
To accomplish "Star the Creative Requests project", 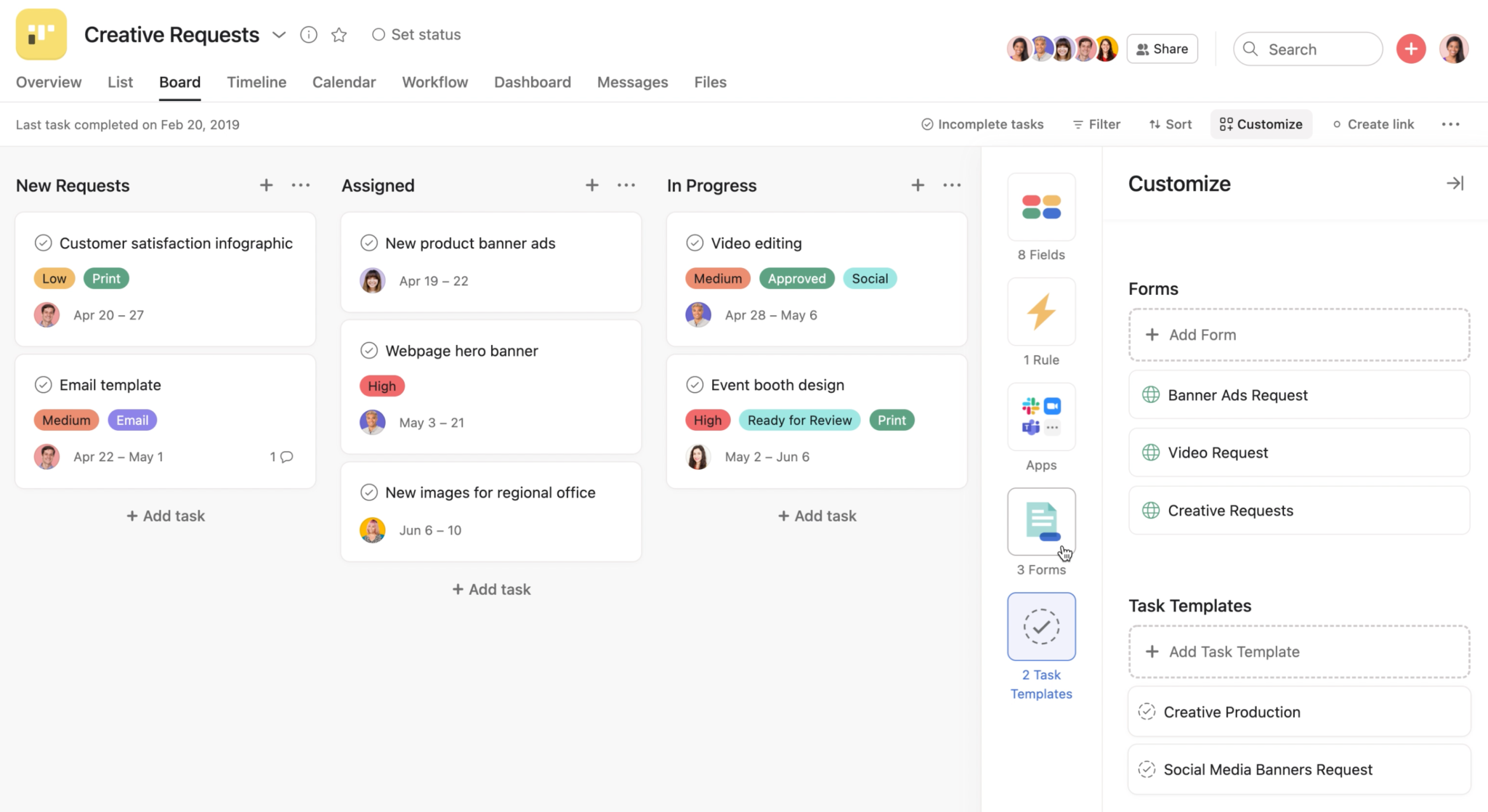I will click(x=339, y=35).
